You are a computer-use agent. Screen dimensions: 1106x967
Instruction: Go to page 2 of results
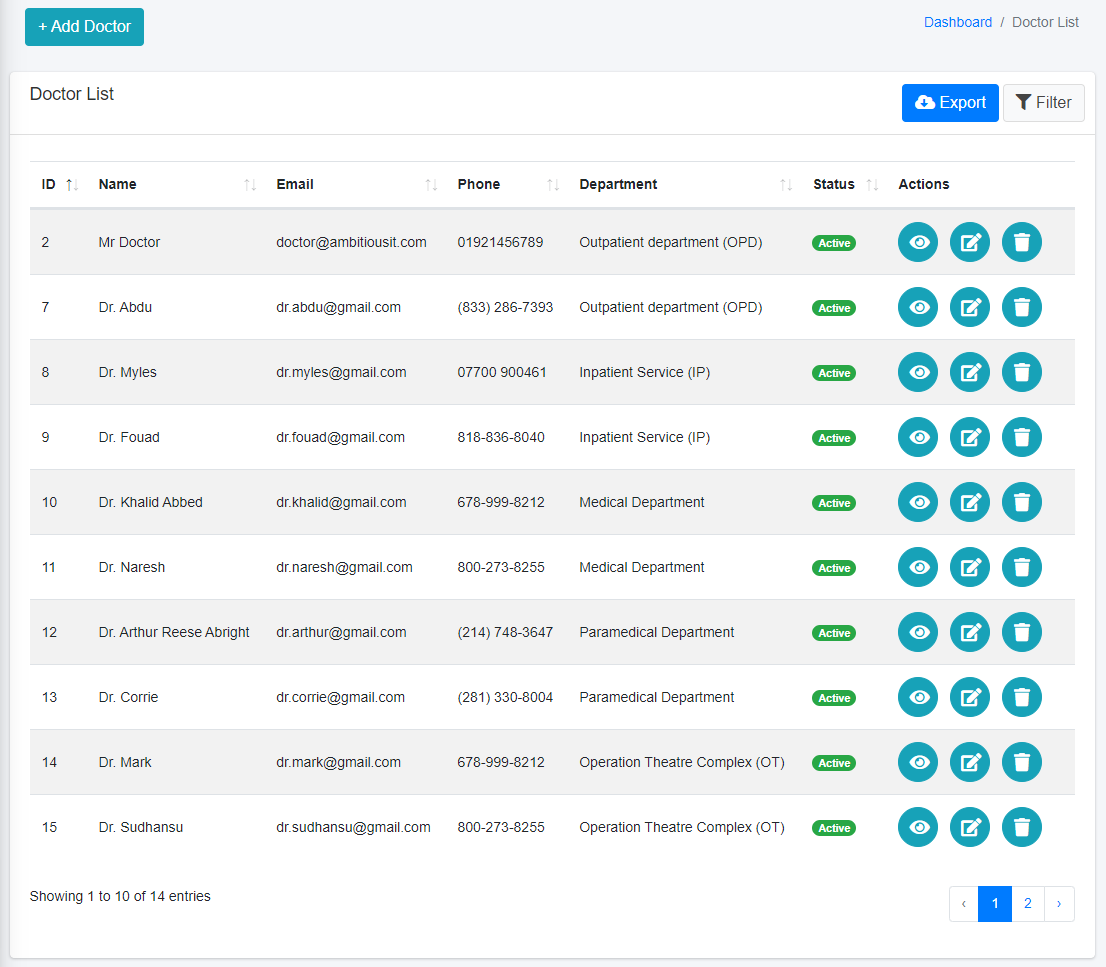[1027, 904]
